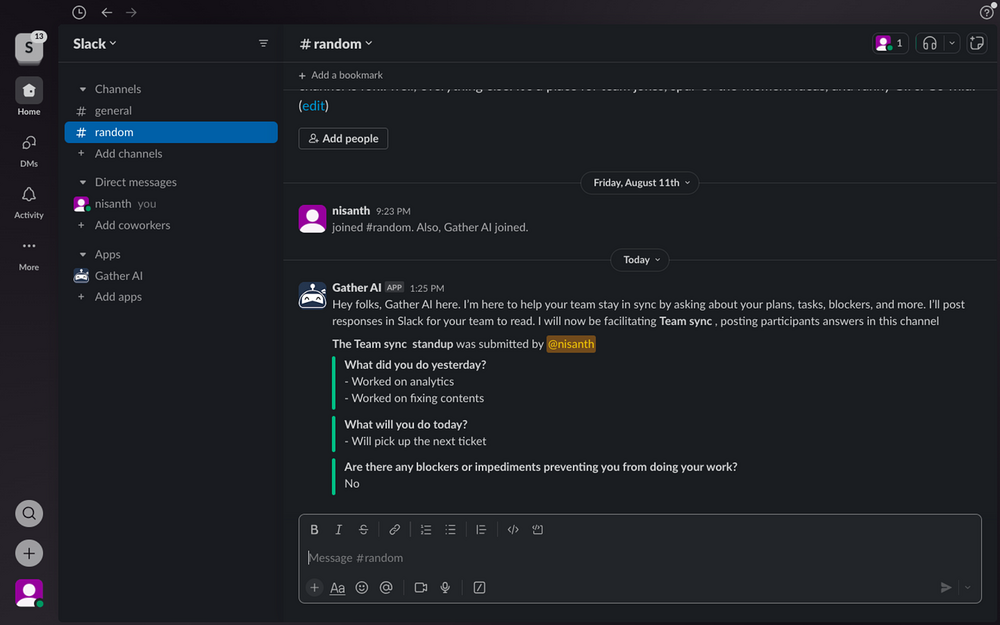
Task: Open the huddle options chevron
Action: pos(952,43)
